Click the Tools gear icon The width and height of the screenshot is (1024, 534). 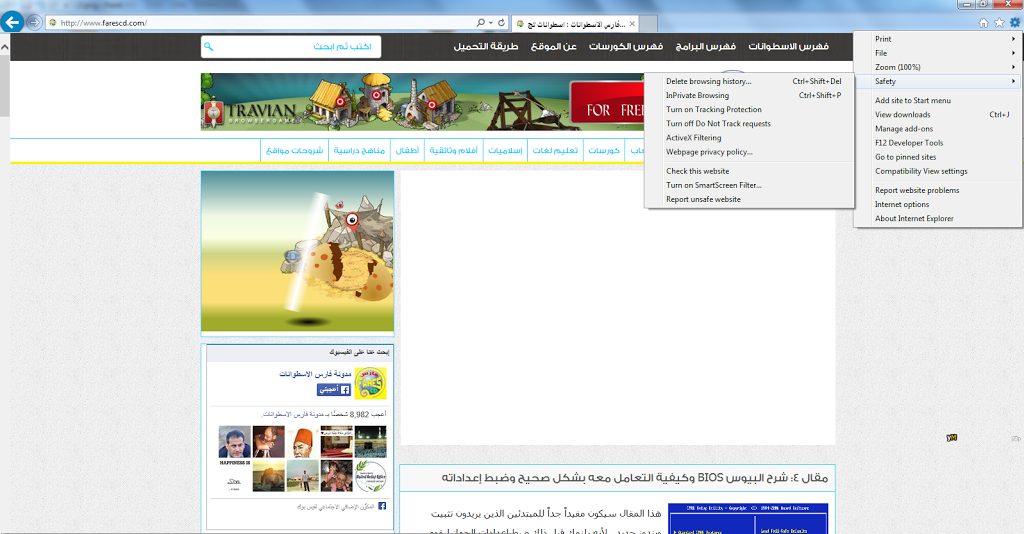pos(1015,23)
